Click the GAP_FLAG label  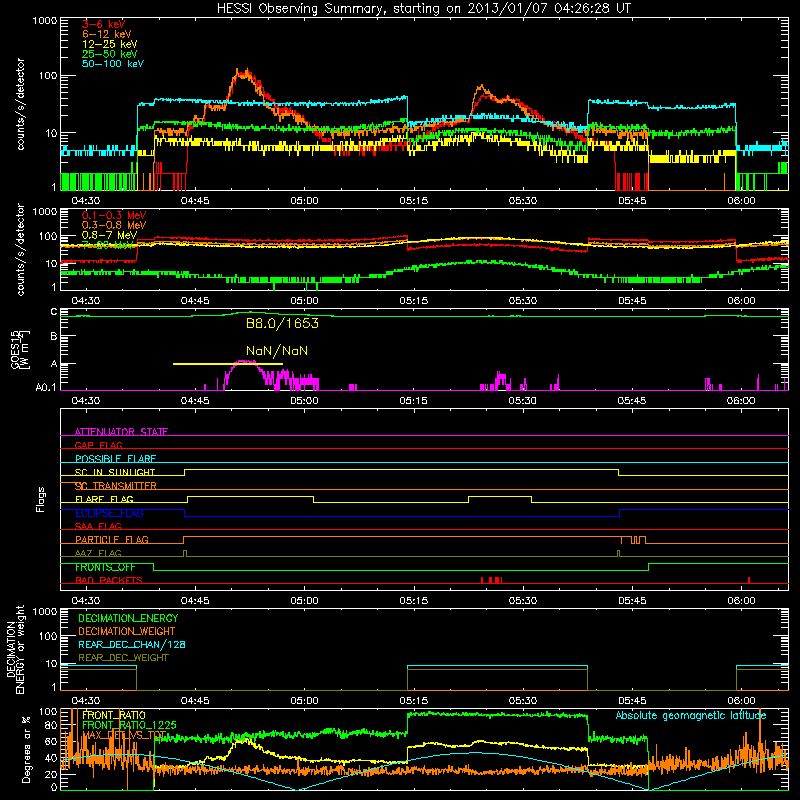(98, 445)
